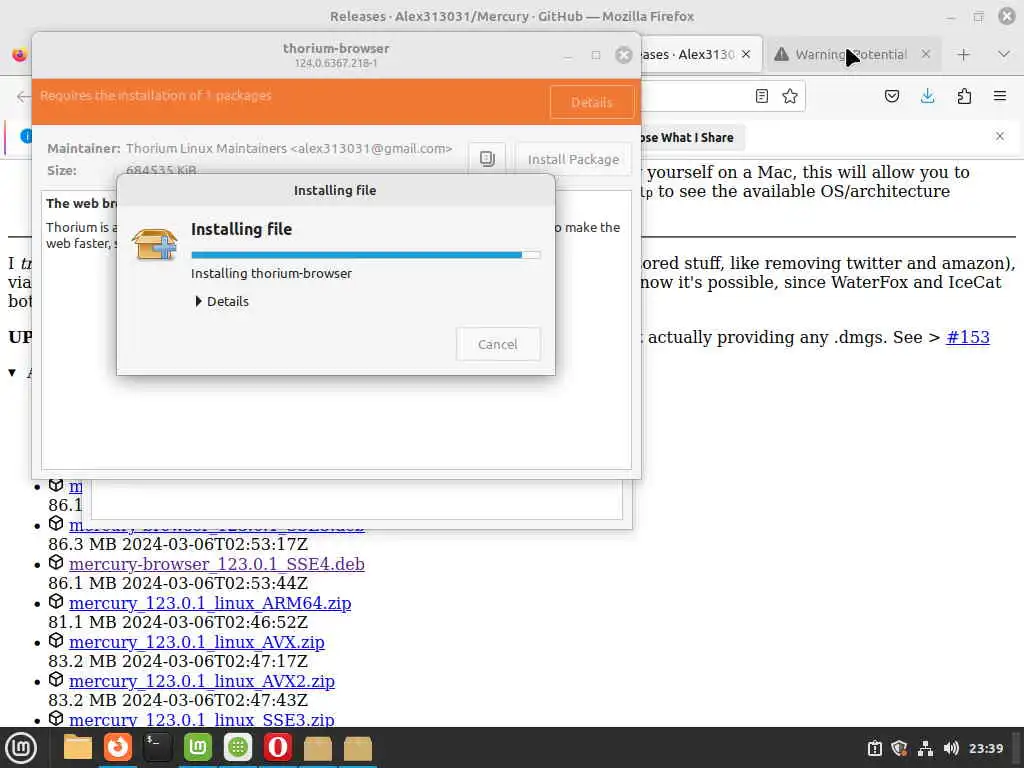1024x768 pixels.
Task: Open Terminal from taskbar
Action: click(157, 748)
